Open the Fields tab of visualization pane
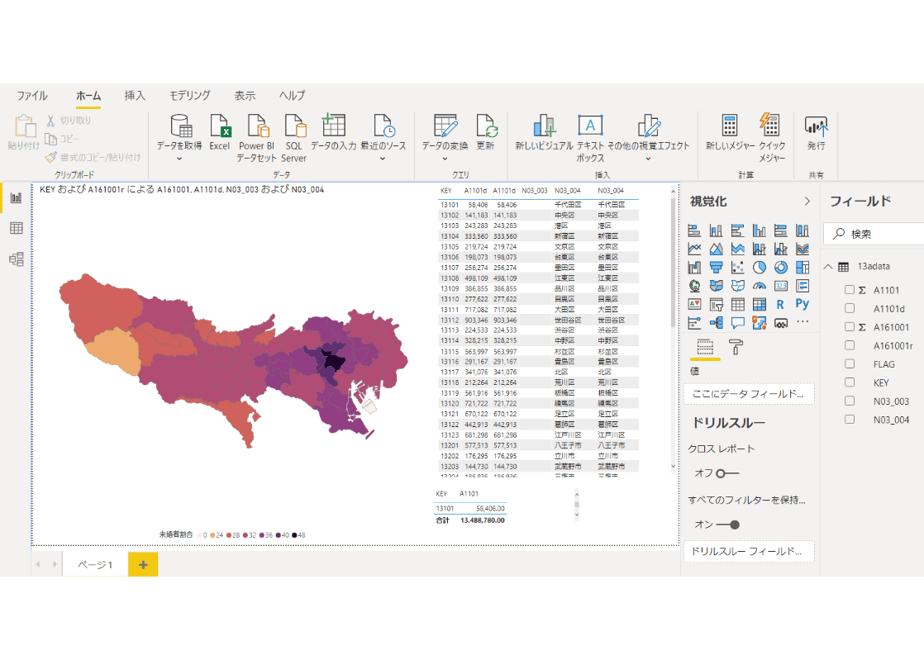Screen dimensions: 924x660 pos(705,346)
